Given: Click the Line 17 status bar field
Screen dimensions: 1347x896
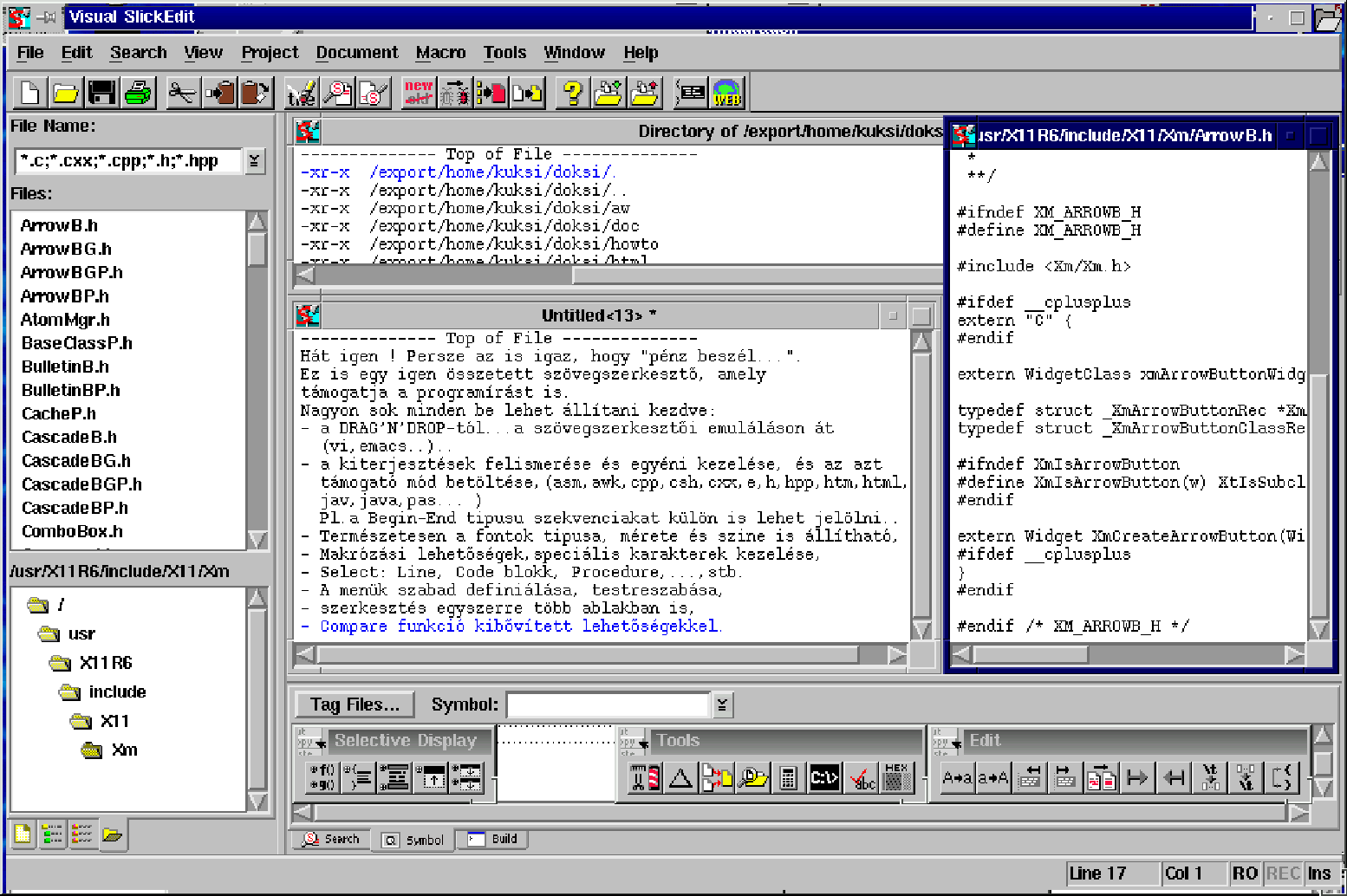Looking at the screenshot, I should coord(1112,873).
